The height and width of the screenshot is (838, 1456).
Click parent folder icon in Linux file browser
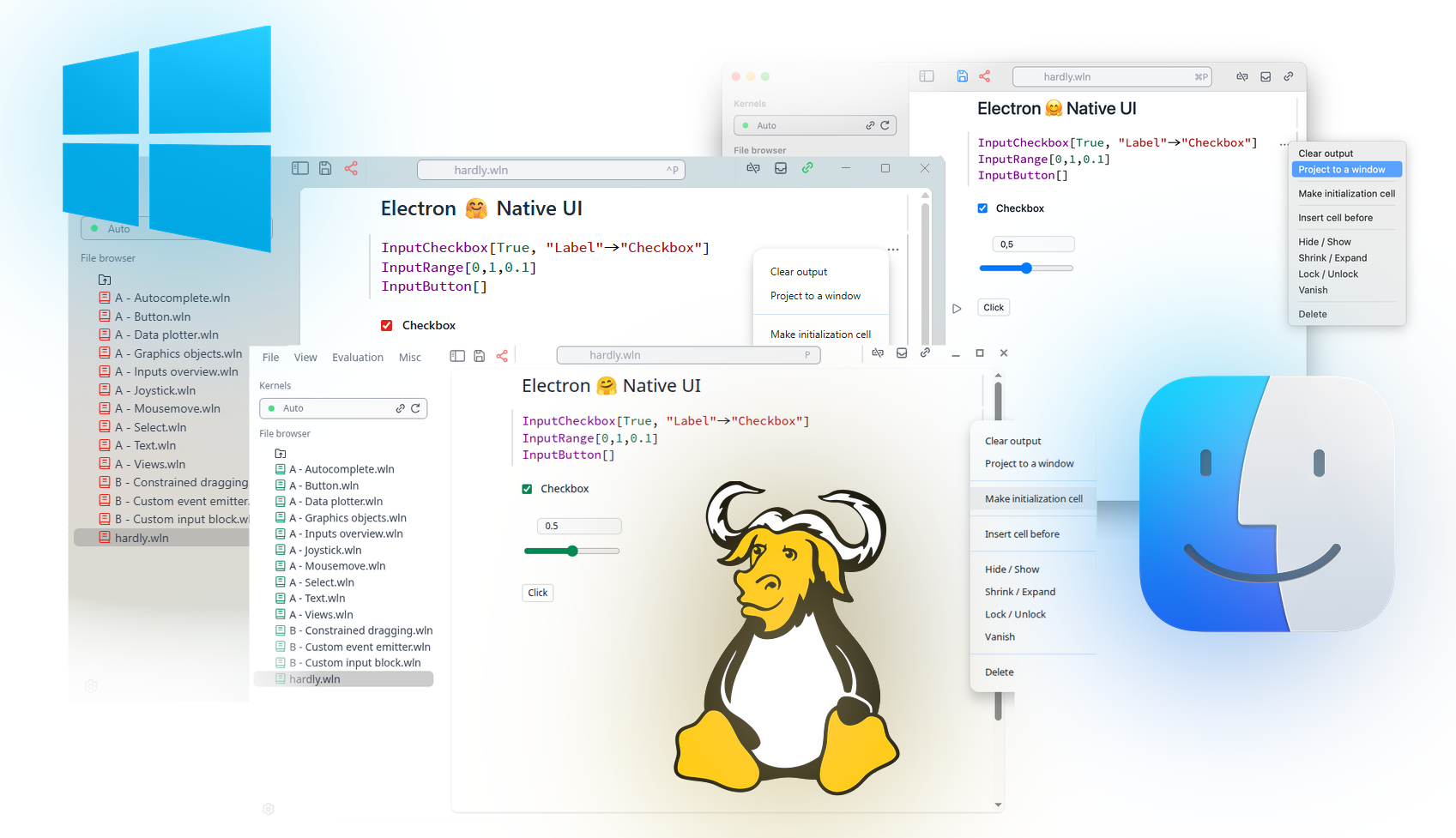click(281, 453)
